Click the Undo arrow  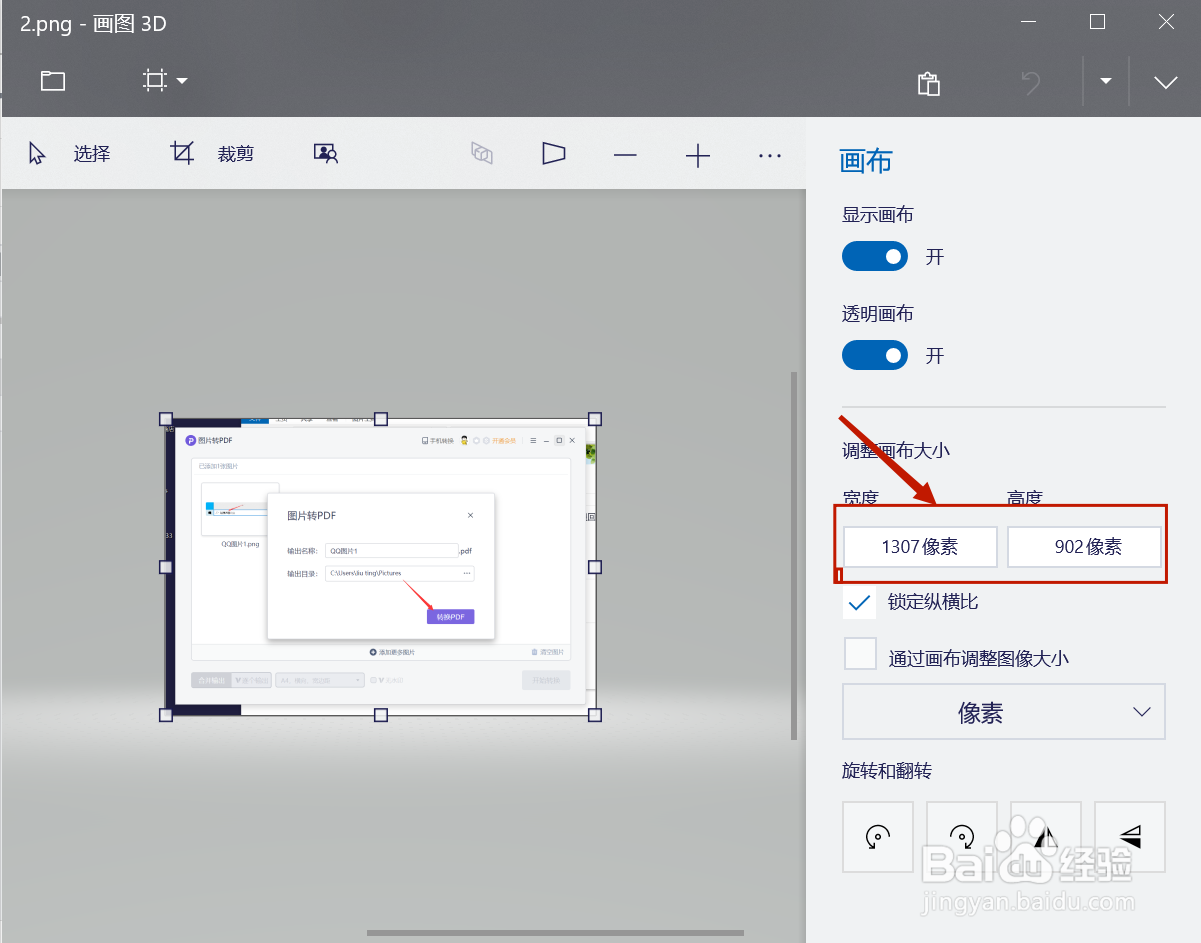pos(1031,82)
